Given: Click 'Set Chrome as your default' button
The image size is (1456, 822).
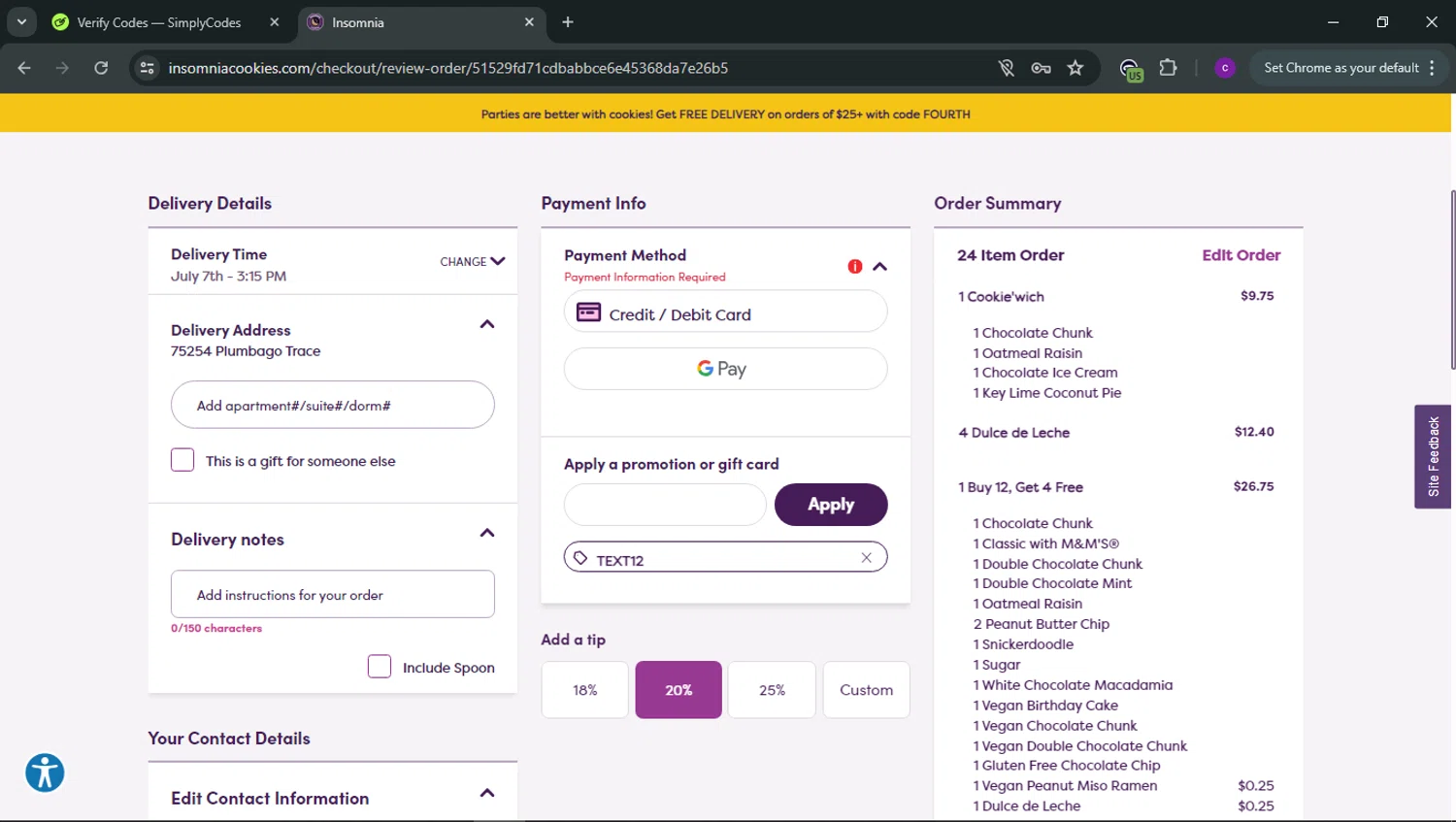Looking at the screenshot, I should [1341, 68].
